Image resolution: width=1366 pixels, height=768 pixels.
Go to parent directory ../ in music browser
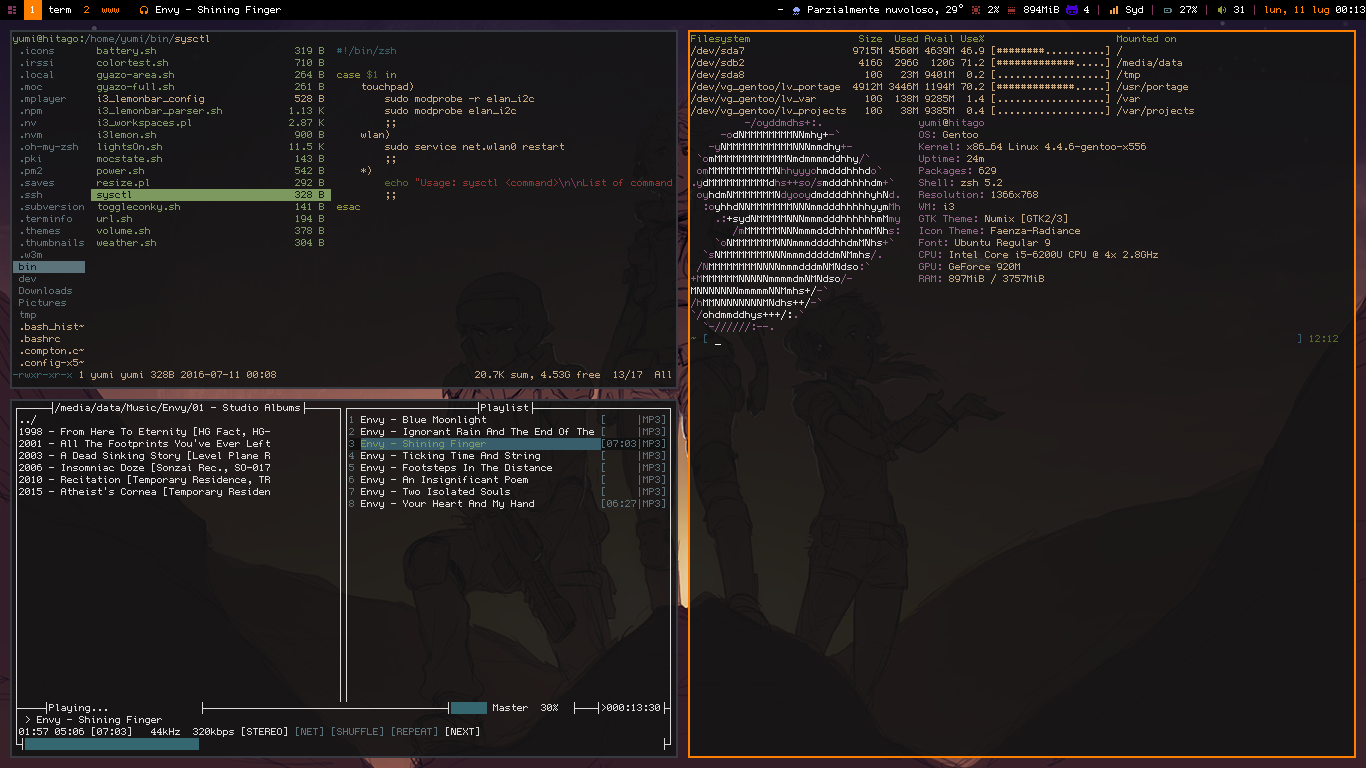(27, 420)
